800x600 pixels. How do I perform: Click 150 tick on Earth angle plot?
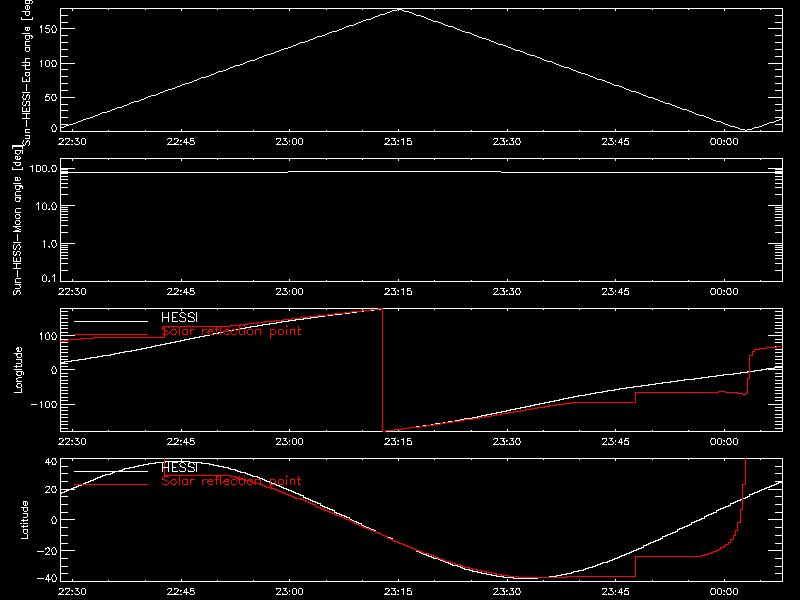(48, 29)
